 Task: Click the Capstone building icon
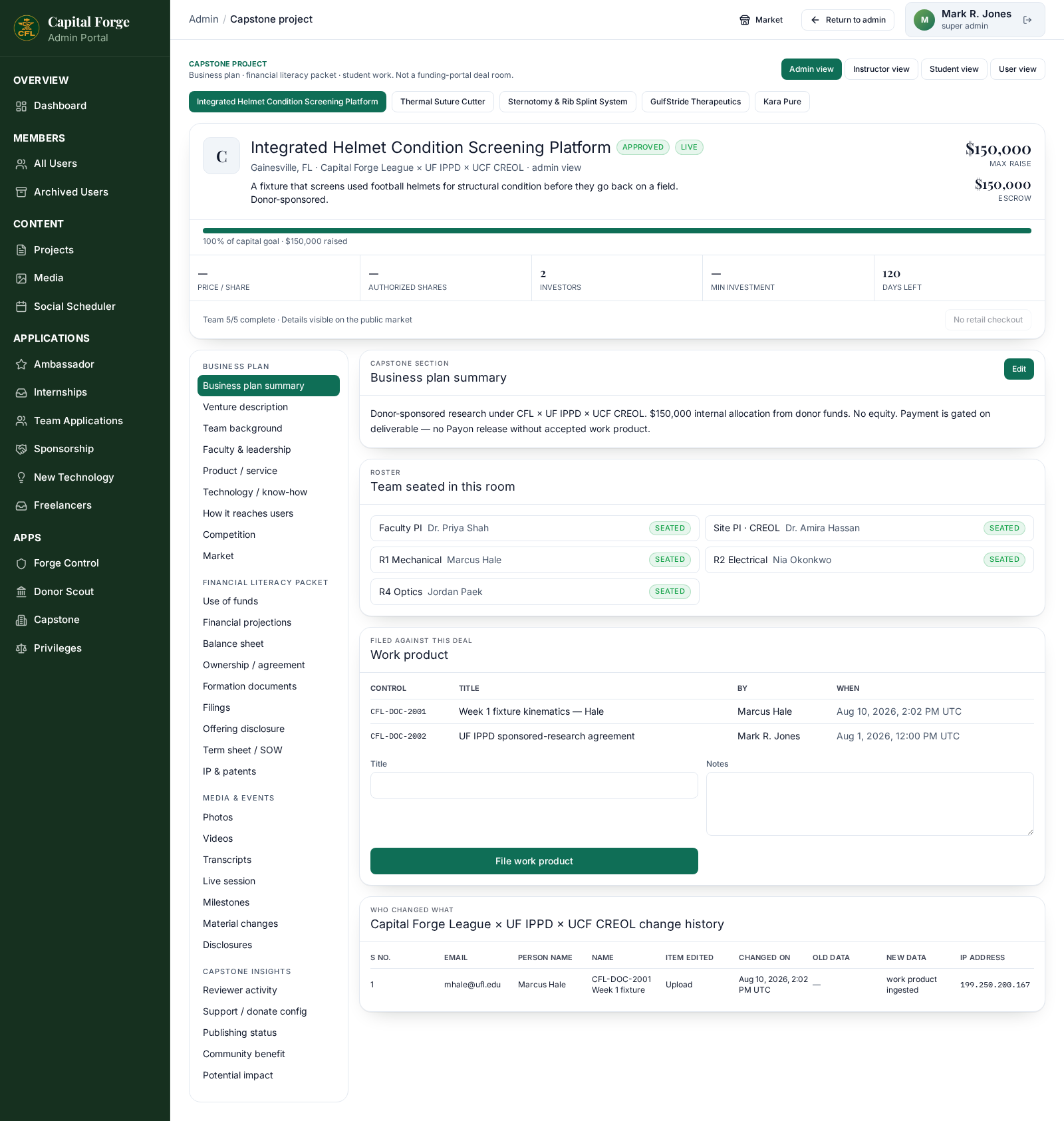point(21,620)
